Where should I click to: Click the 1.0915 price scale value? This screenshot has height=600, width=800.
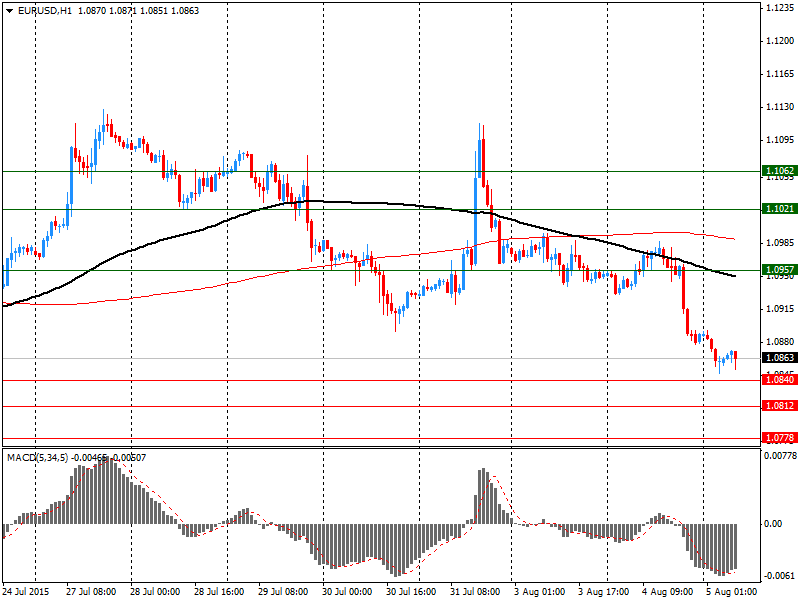pos(780,309)
